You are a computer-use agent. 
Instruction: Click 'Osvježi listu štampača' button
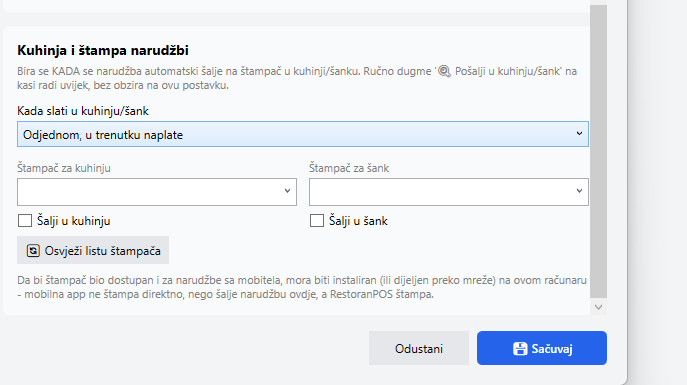coord(93,250)
